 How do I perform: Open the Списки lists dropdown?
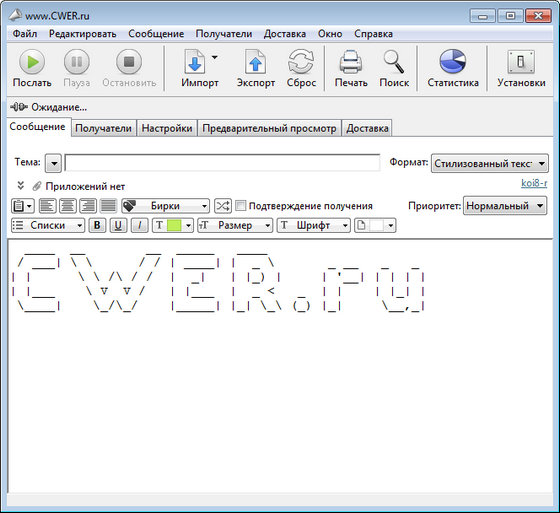point(48,225)
